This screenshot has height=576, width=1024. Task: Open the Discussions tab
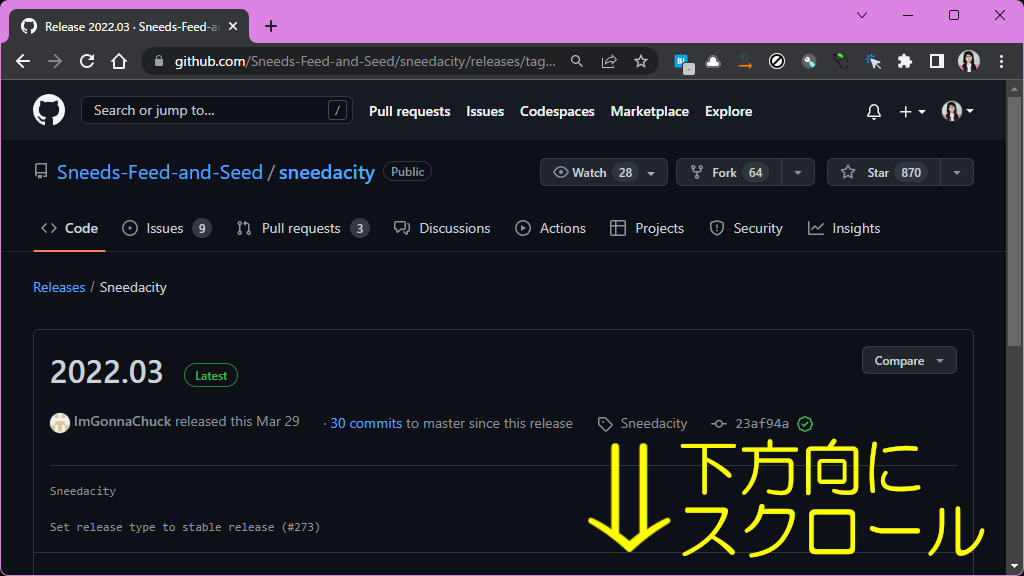[x=455, y=228]
